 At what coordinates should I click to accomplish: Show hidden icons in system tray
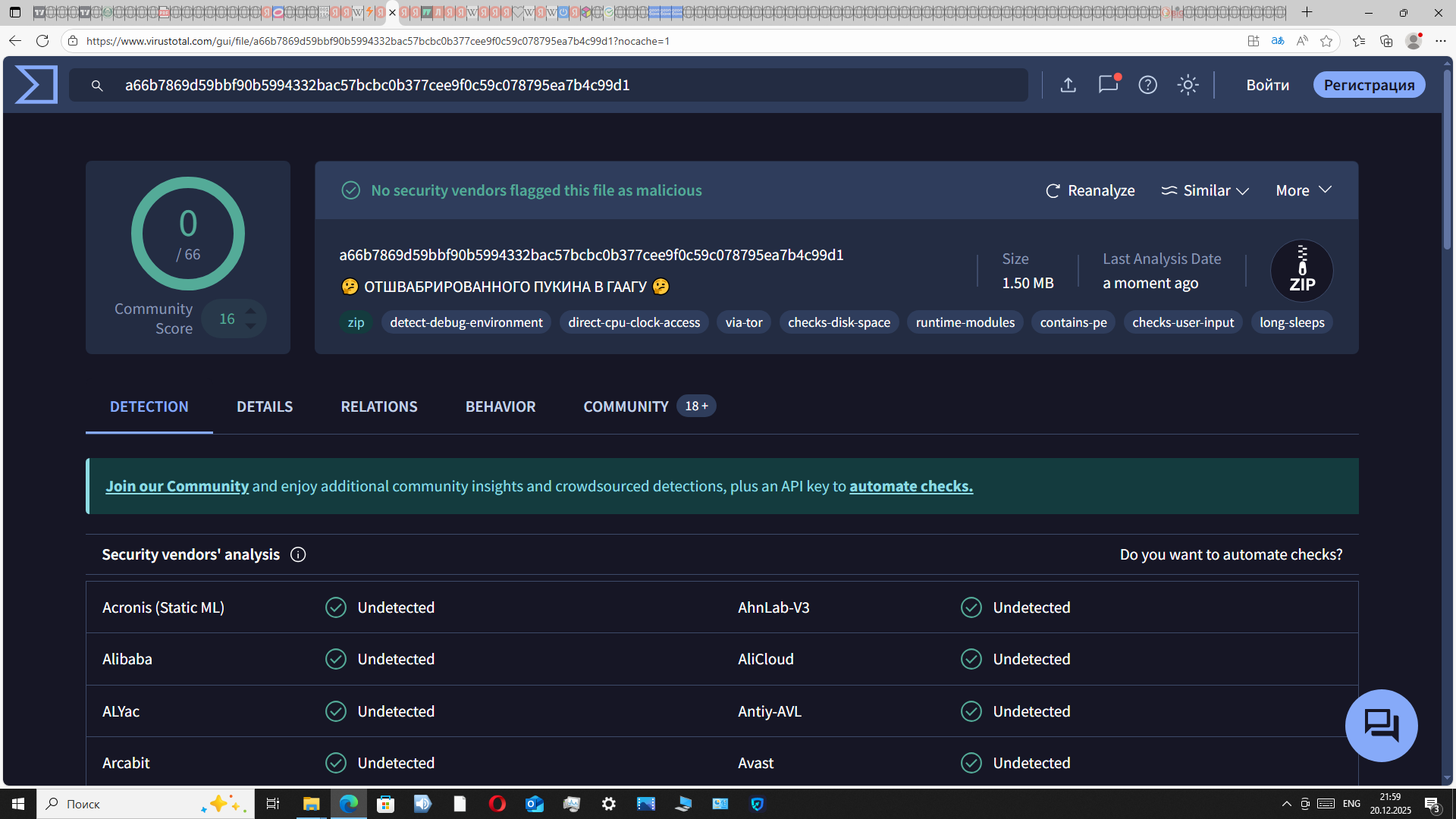click(x=1286, y=804)
